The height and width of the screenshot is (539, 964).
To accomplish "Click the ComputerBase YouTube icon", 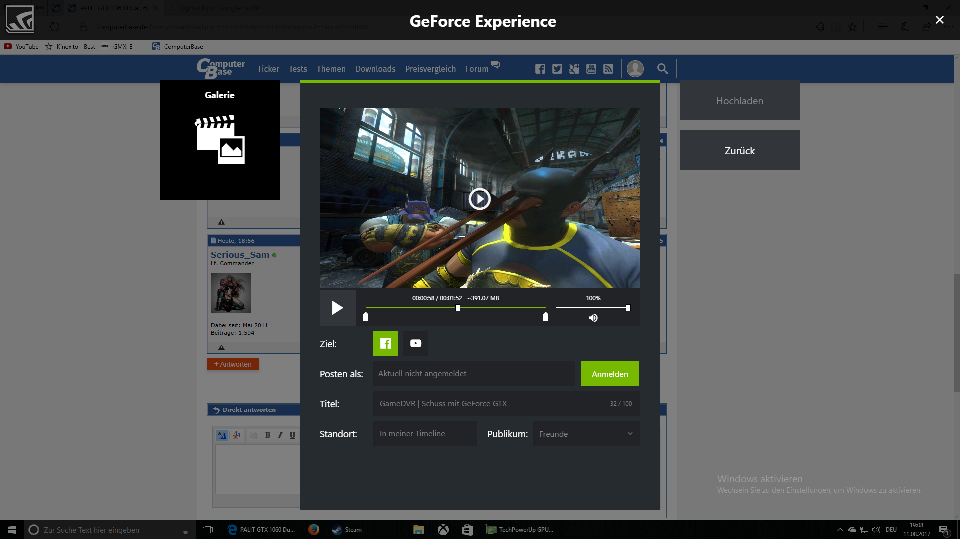I will [591, 69].
